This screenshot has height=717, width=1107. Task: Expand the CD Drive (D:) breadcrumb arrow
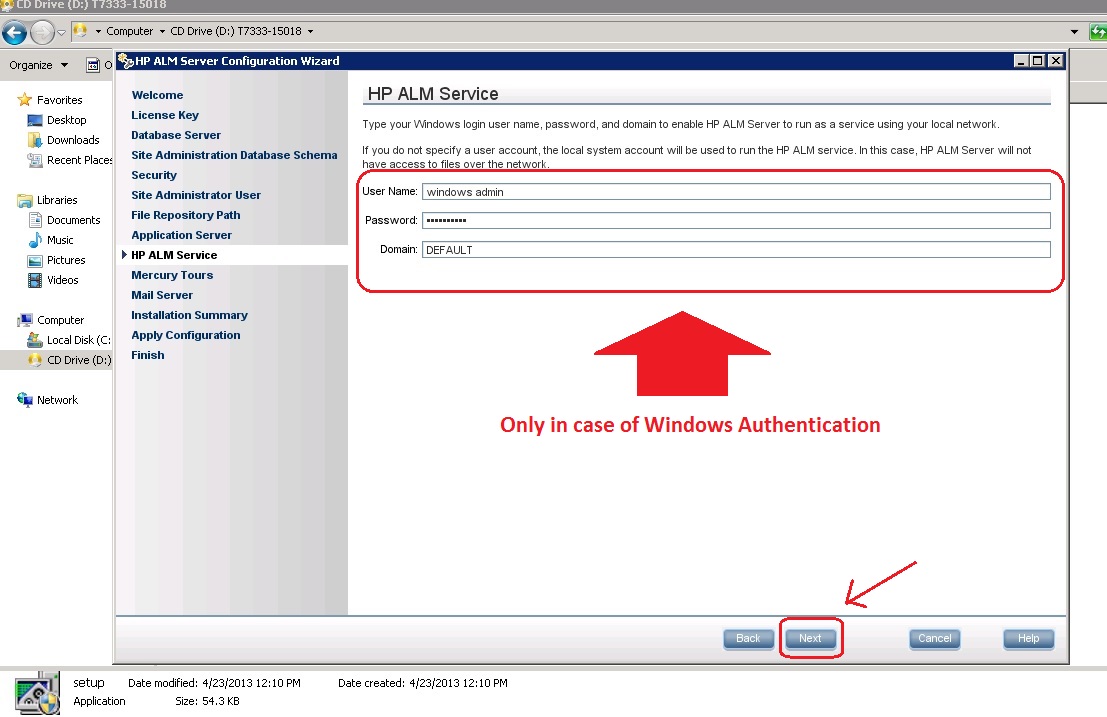point(310,32)
